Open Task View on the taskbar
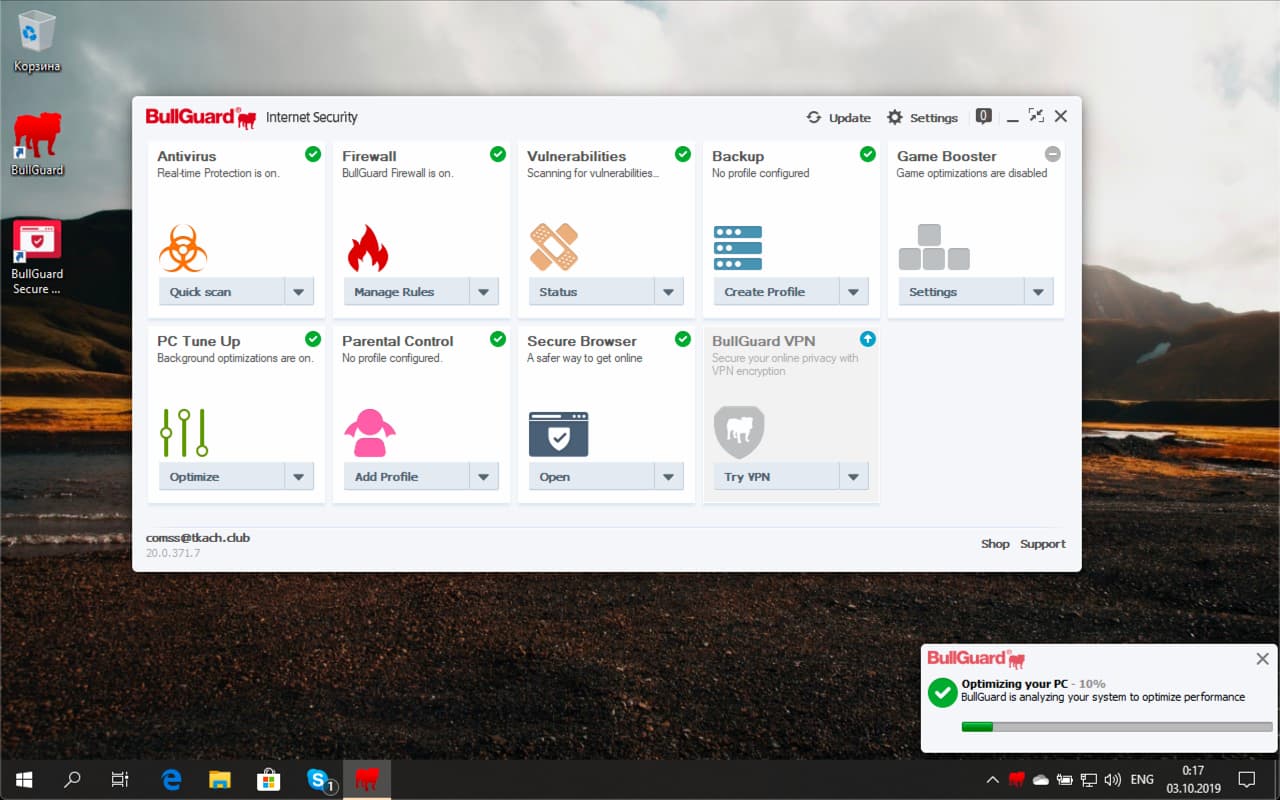 (120, 779)
